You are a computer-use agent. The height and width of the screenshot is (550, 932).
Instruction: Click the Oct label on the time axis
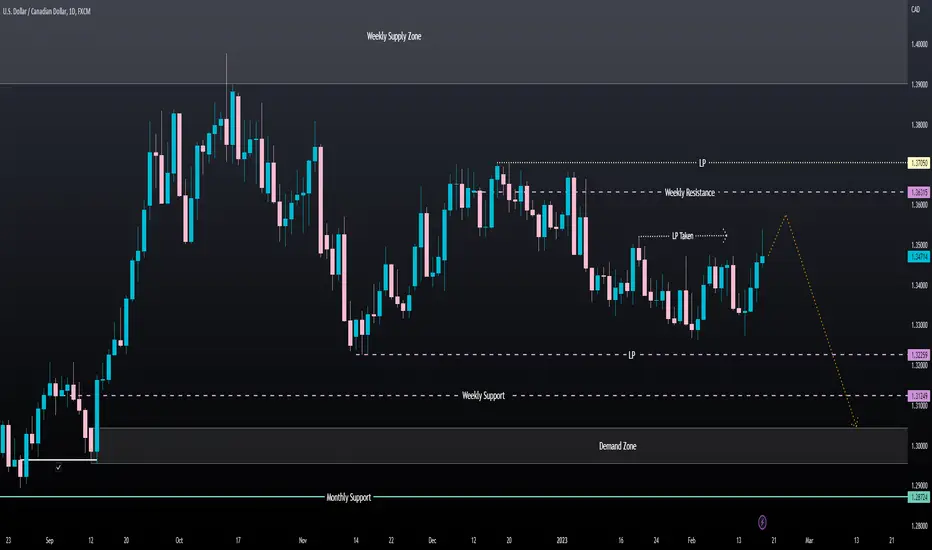[x=179, y=540]
